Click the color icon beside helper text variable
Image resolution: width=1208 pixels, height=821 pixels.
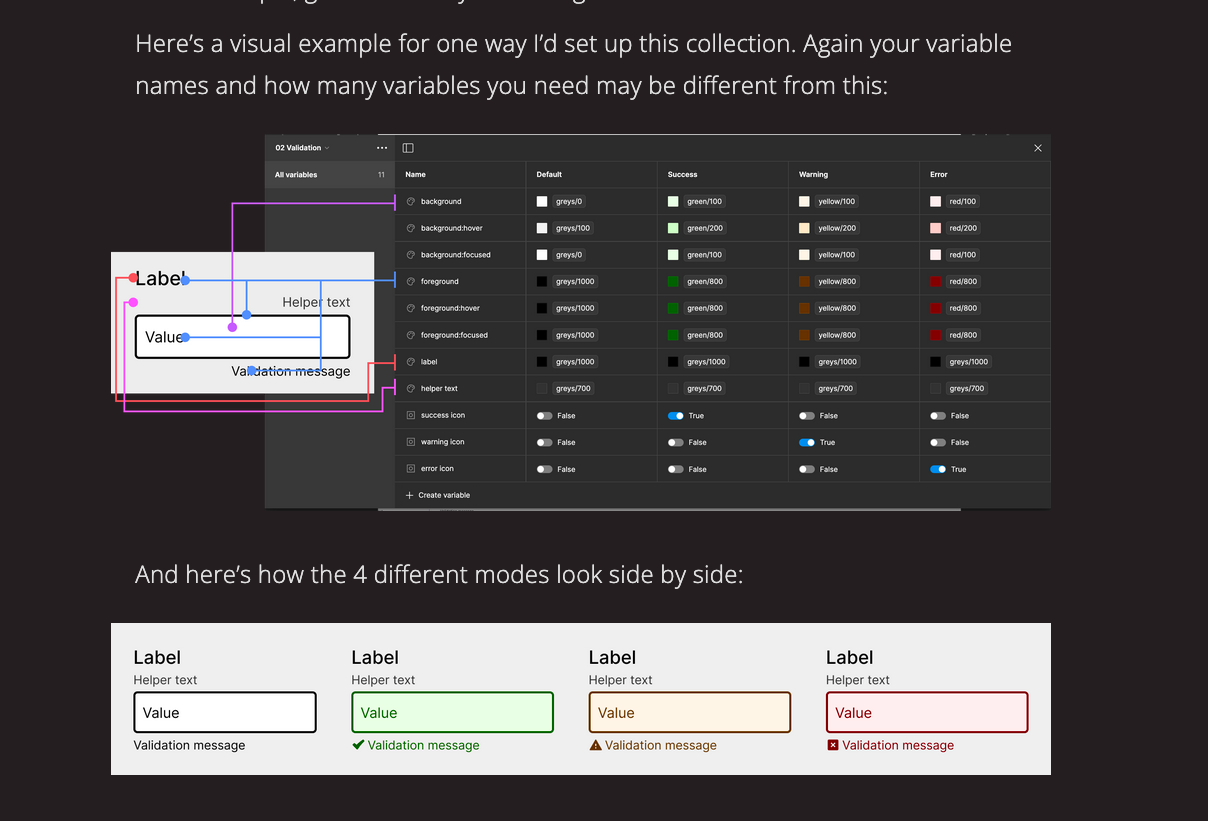(410, 389)
